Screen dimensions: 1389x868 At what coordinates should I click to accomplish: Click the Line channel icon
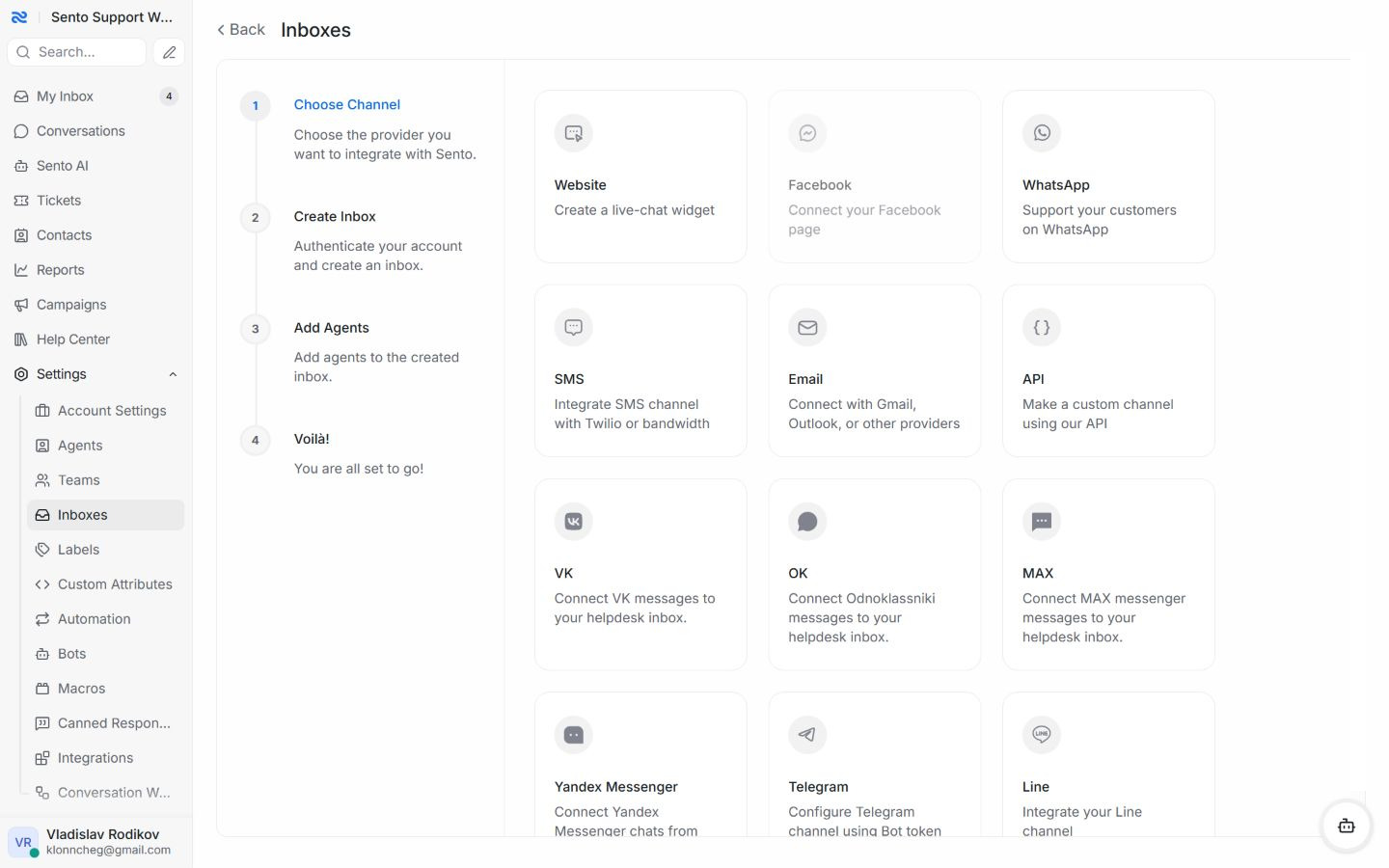coord(1042,735)
